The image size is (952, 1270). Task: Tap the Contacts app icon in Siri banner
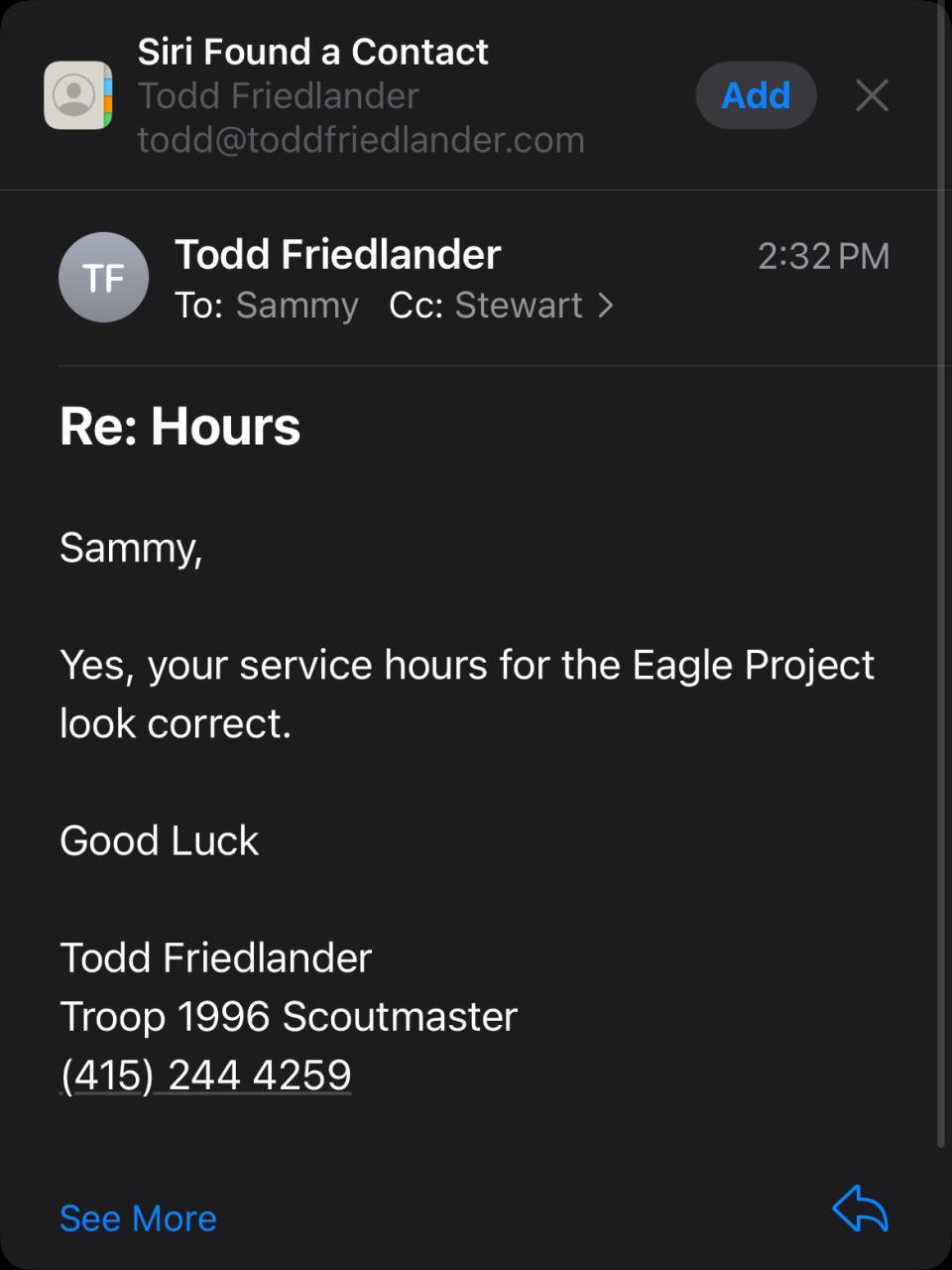pyautogui.click(x=77, y=95)
